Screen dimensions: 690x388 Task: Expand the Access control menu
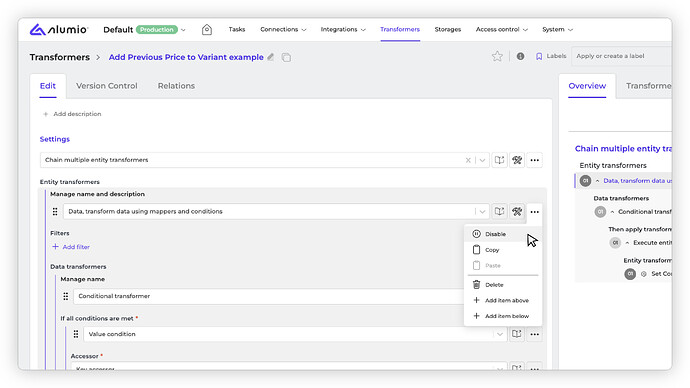click(x=502, y=29)
